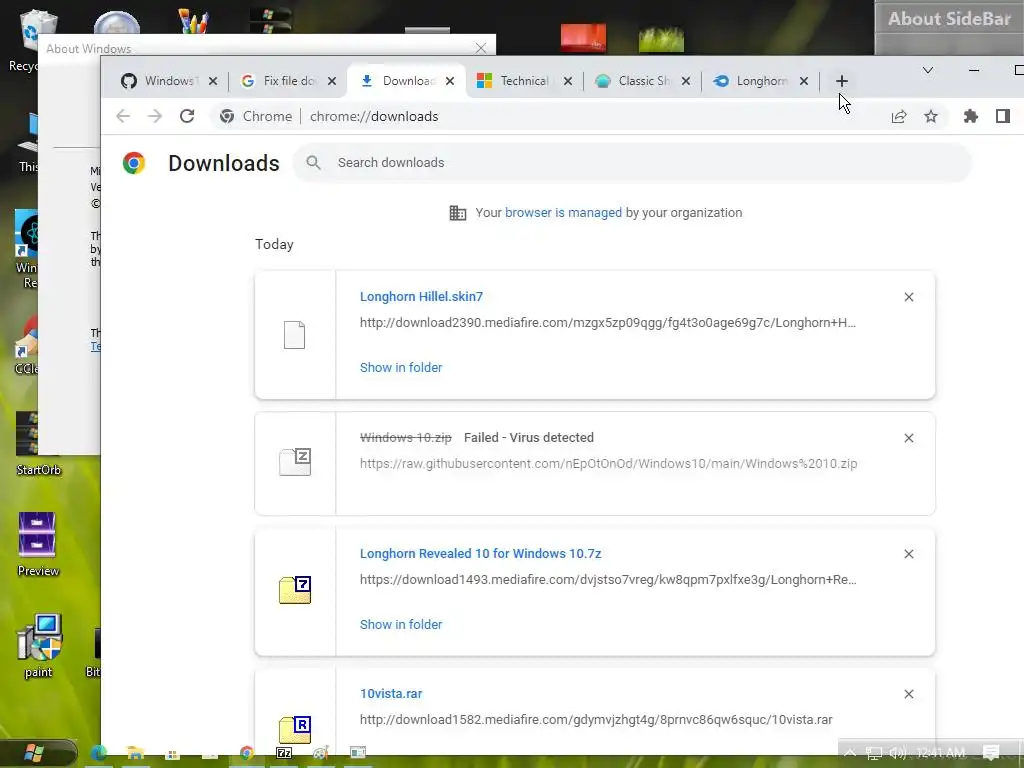Image resolution: width=1024 pixels, height=768 pixels.
Task: Click the 7-Zip icon in taskbar
Action: 284,754
